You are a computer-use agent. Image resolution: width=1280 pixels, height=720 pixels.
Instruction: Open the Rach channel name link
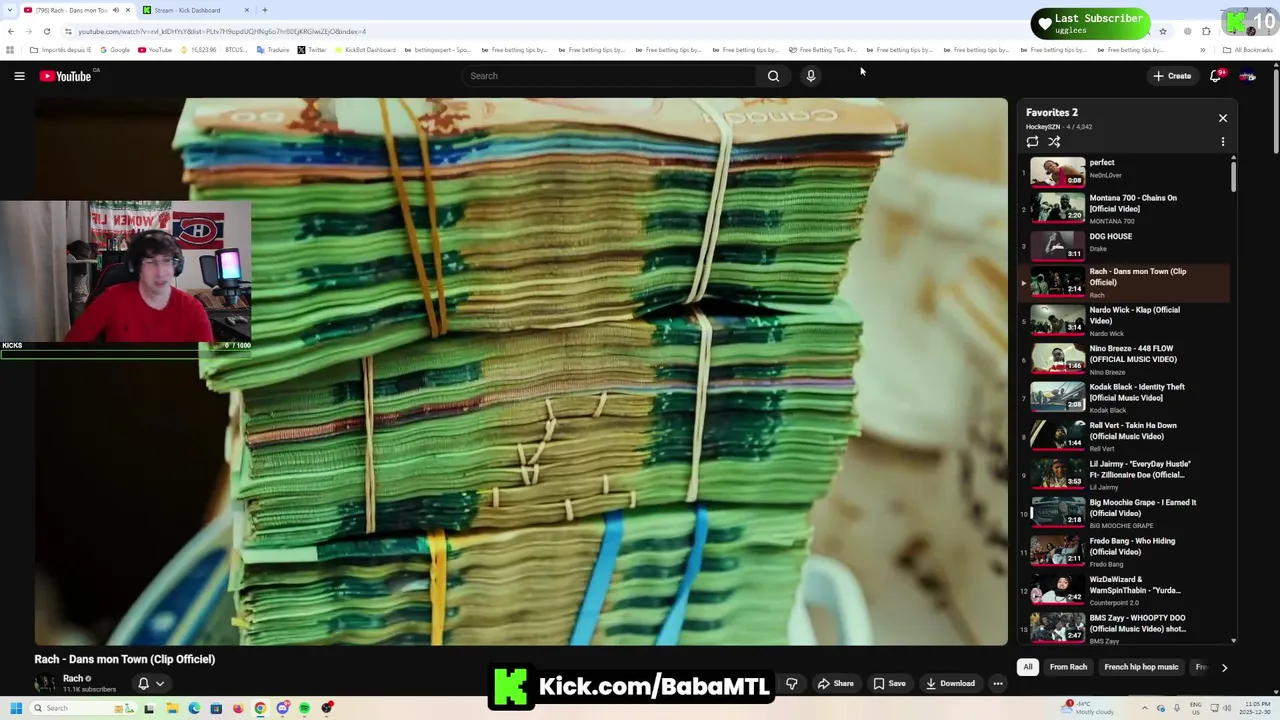[73, 678]
